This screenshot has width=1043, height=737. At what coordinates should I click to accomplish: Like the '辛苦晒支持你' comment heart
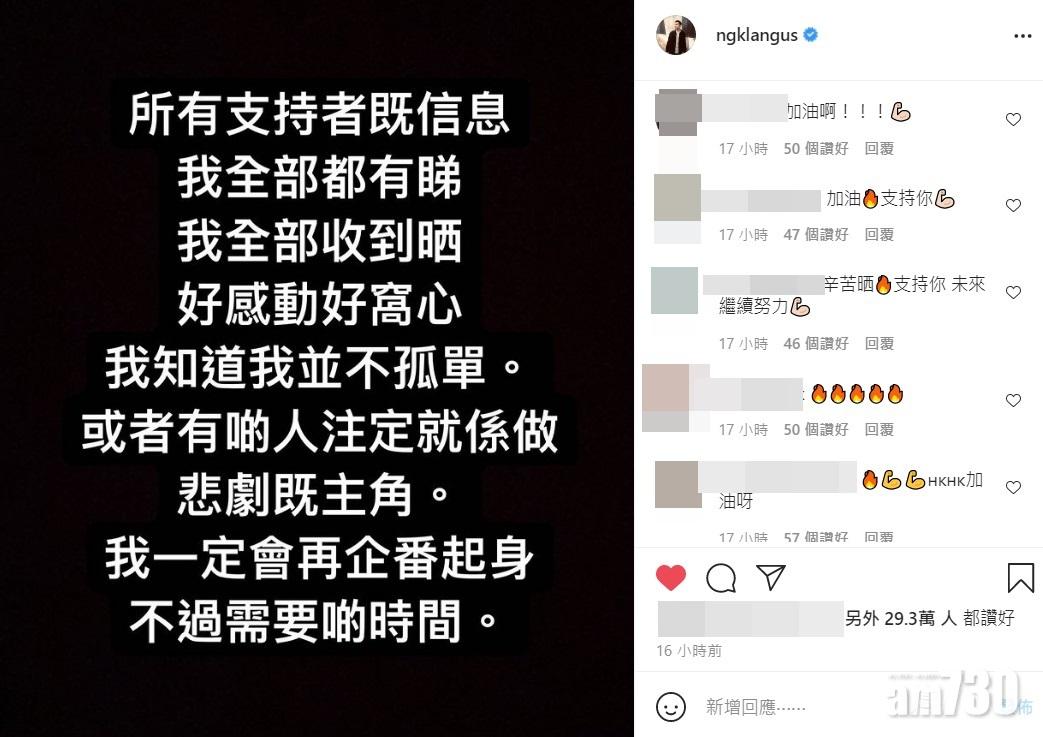[x=1013, y=293]
